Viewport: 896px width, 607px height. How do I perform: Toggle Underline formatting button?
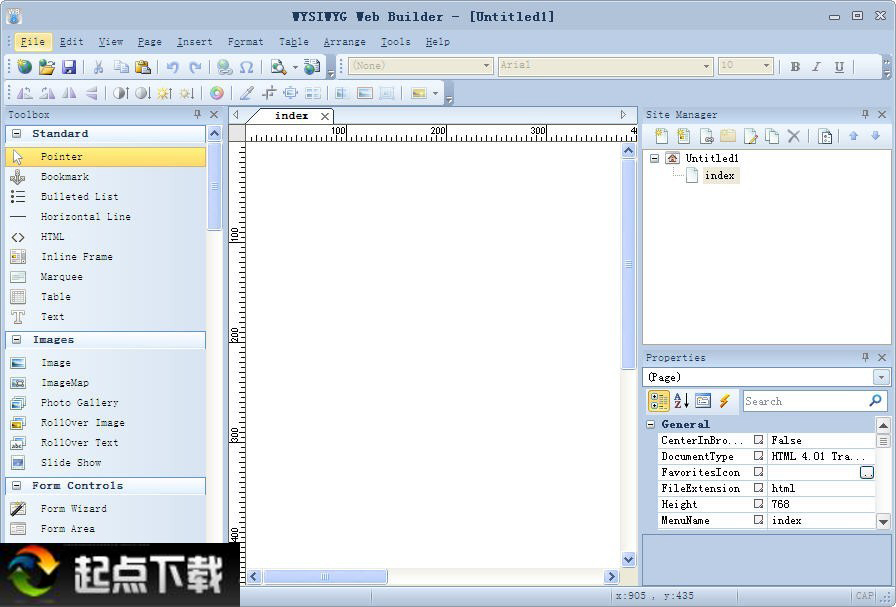(839, 66)
